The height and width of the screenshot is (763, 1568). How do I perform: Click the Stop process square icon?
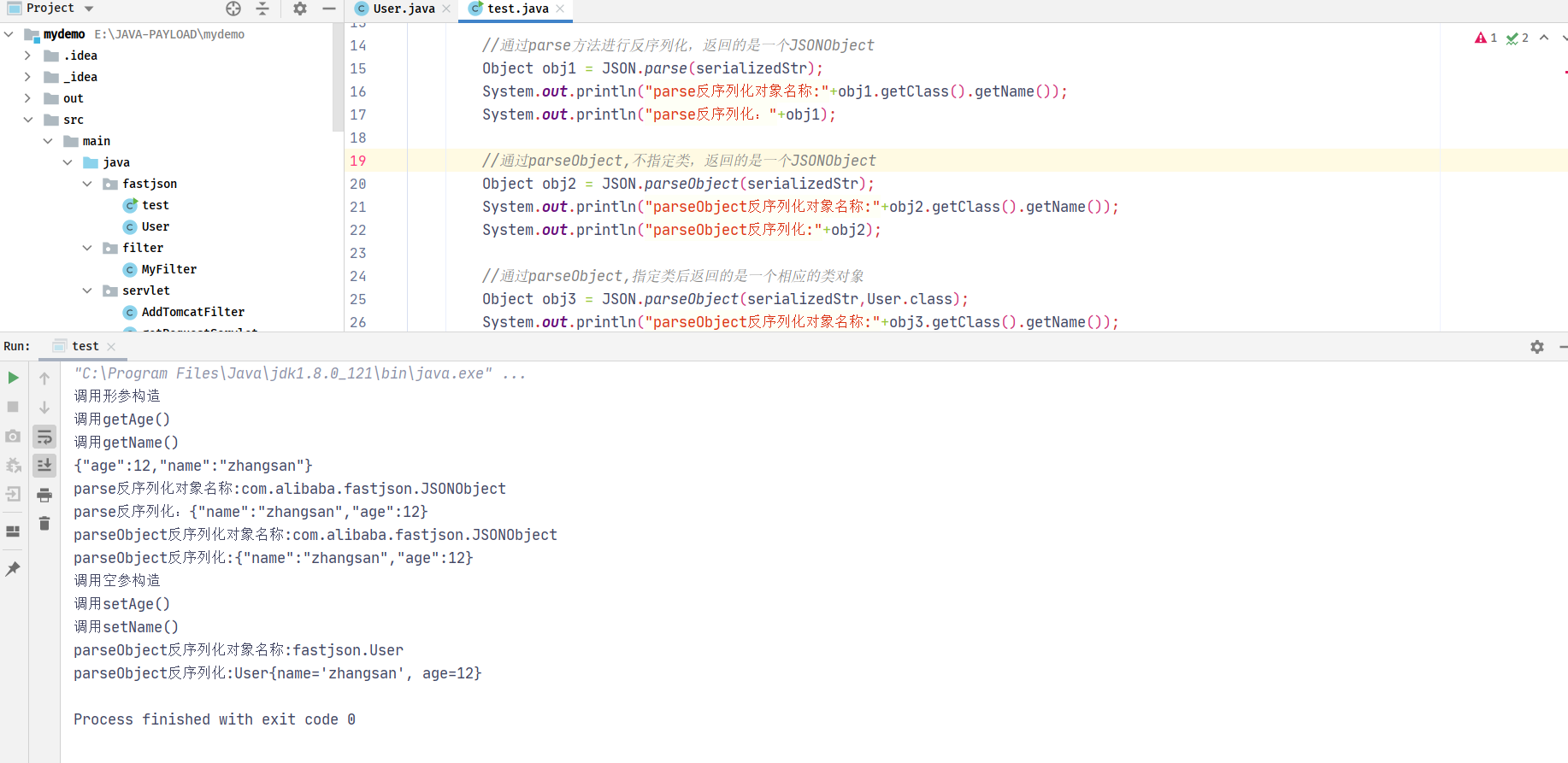point(13,407)
